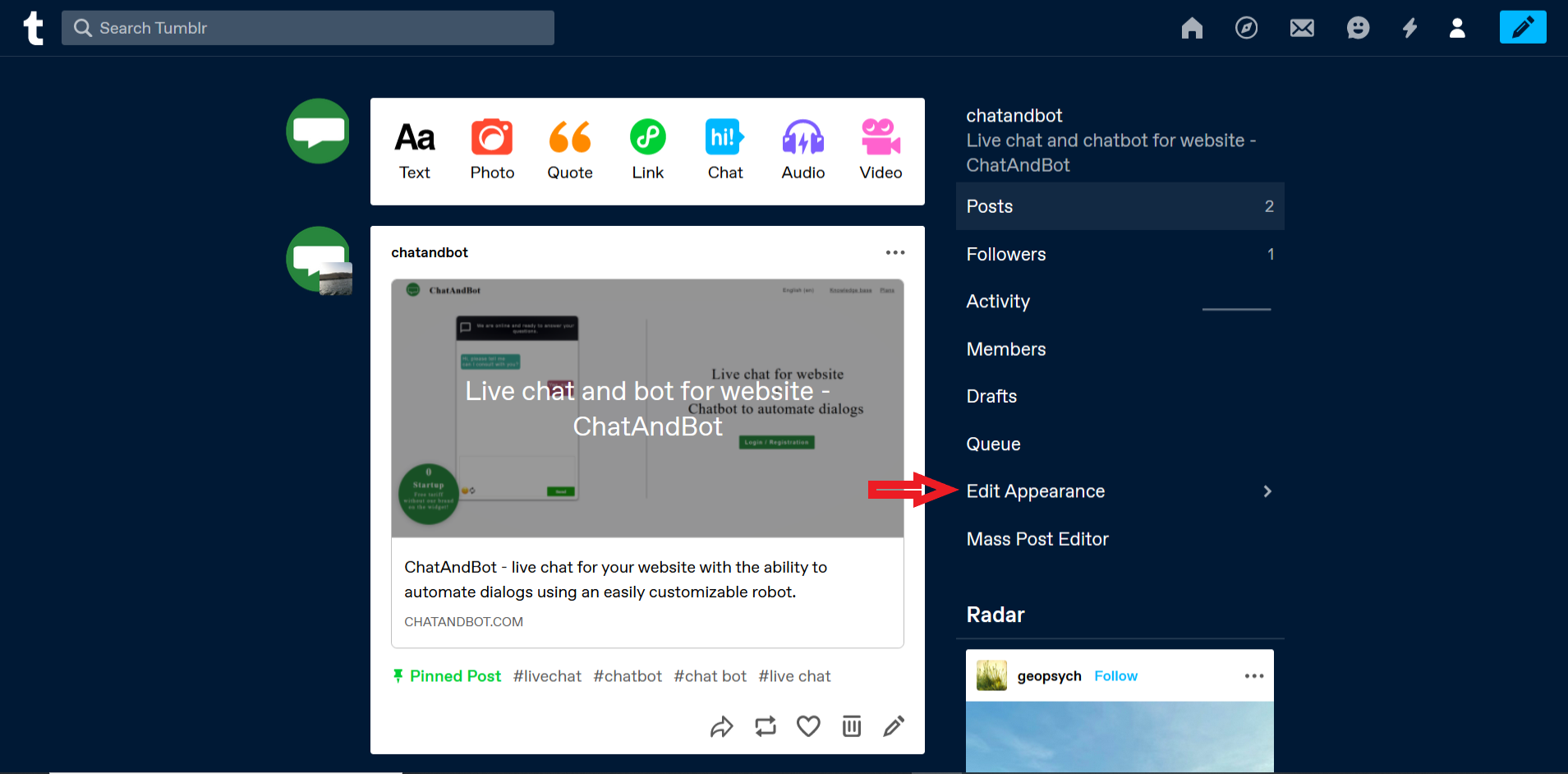Open the Activity lightning bolt icon
1568x774 pixels.
click(x=1409, y=28)
